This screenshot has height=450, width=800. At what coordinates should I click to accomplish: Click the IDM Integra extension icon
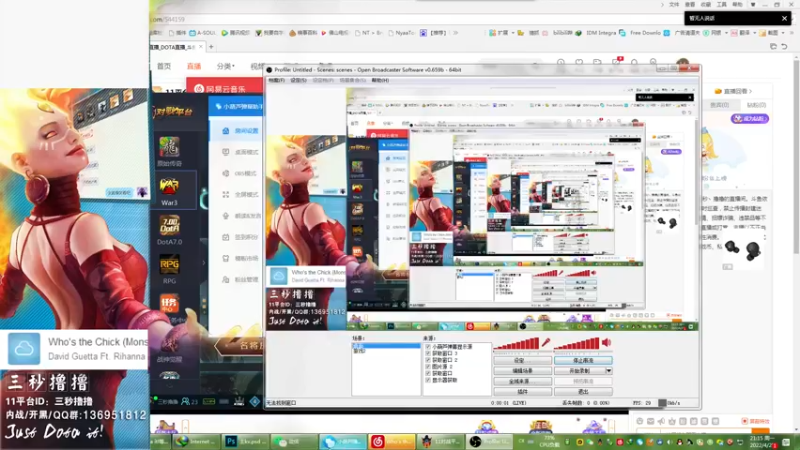click(x=578, y=33)
